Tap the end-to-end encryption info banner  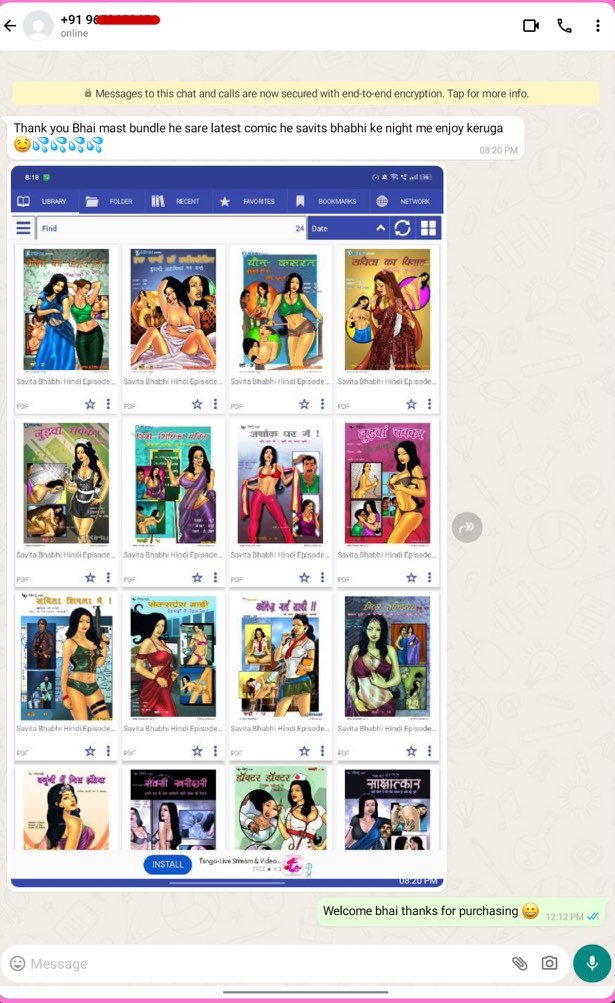point(306,93)
